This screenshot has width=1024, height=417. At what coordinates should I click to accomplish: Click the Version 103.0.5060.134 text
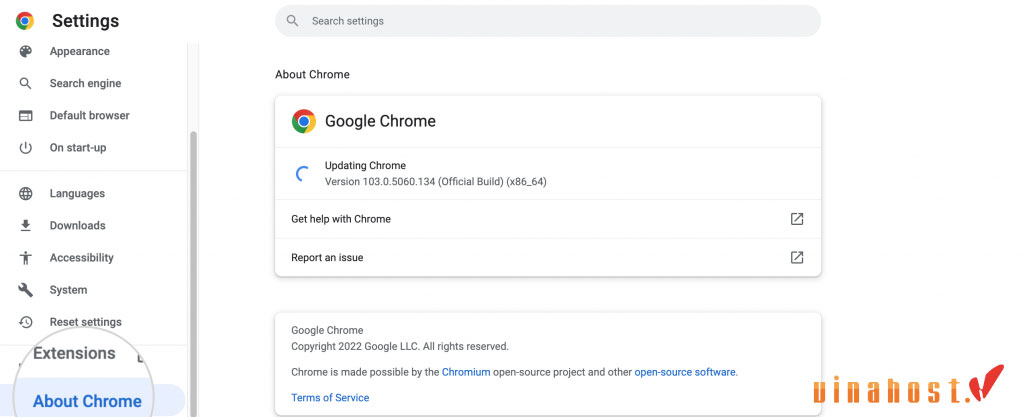pos(436,181)
